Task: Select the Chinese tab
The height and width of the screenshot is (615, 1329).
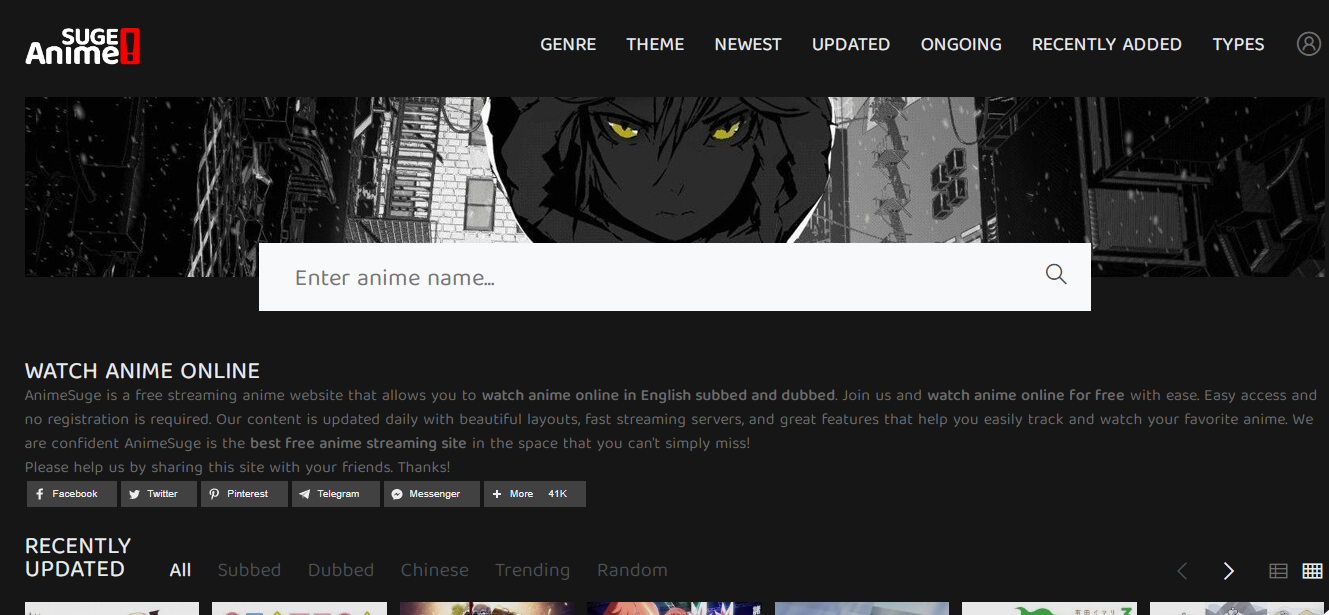Action: 435,570
